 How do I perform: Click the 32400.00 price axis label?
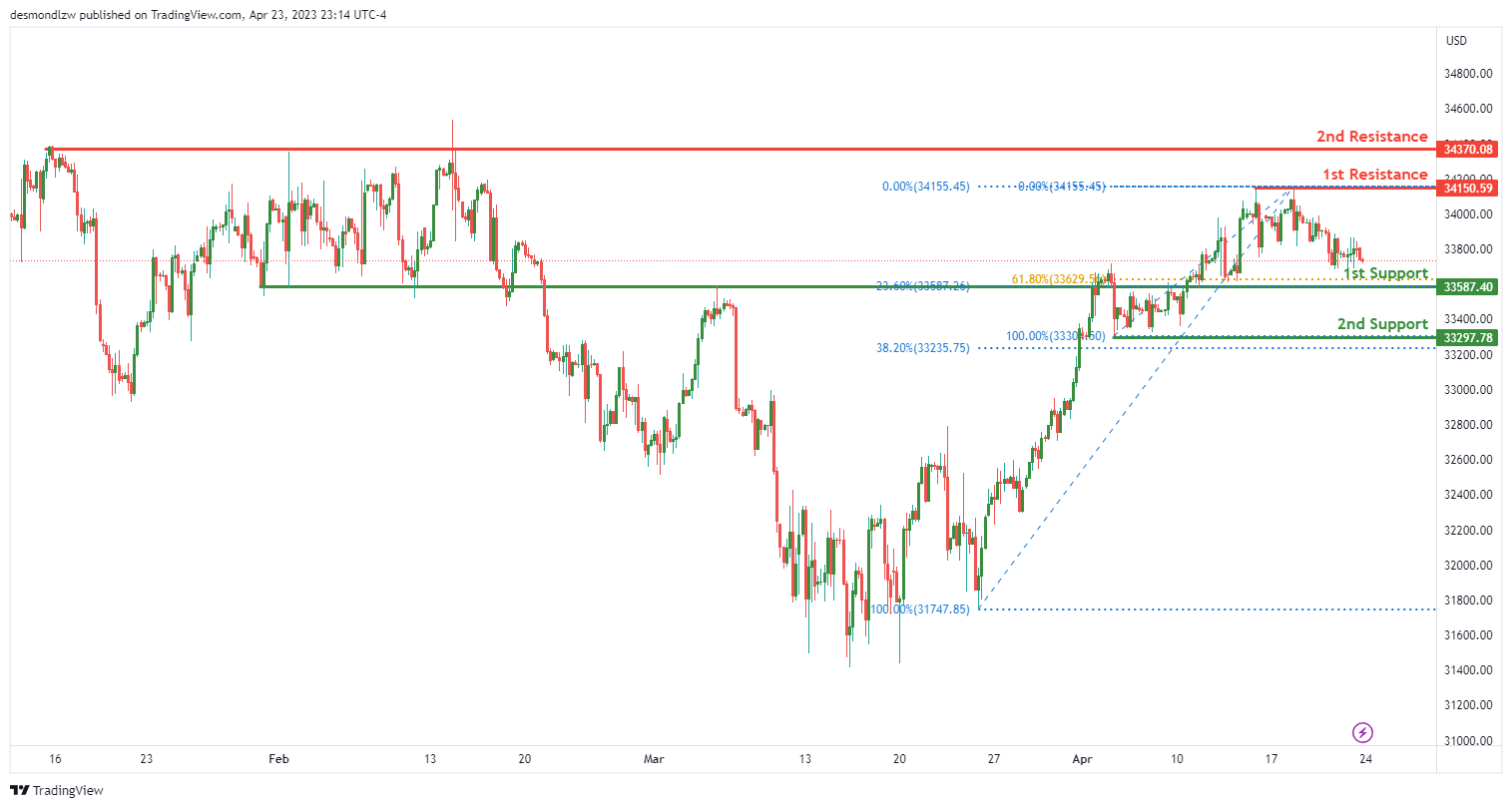tap(1468, 495)
